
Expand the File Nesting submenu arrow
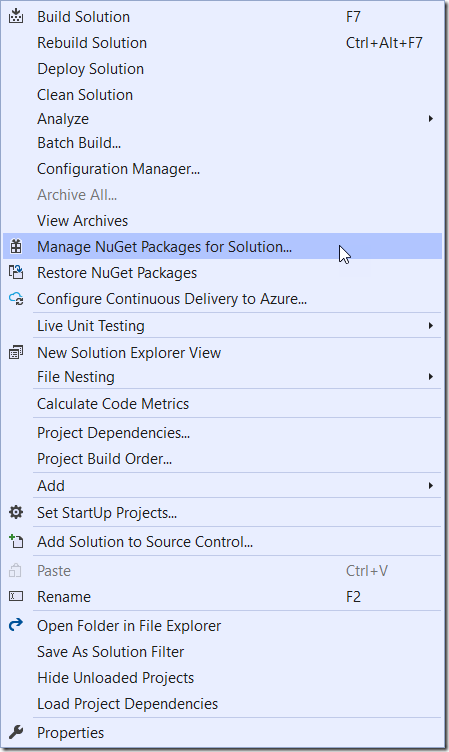[x=431, y=376]
